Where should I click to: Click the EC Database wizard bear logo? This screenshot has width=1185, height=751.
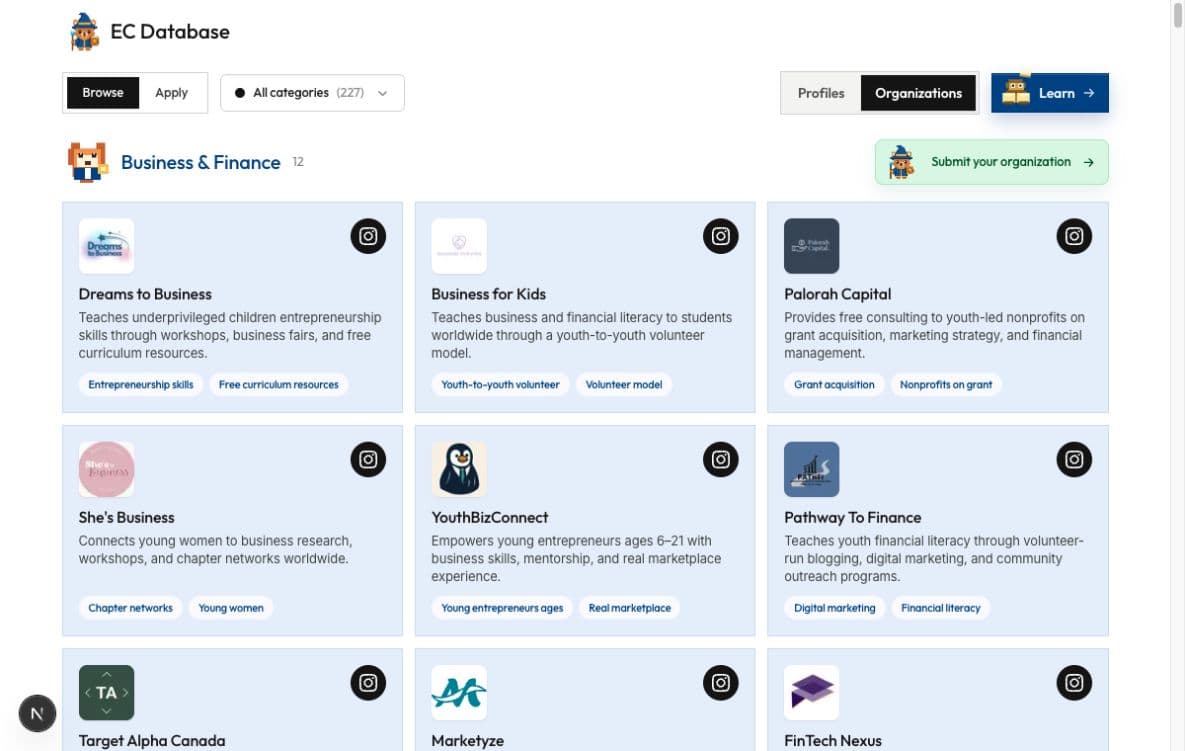pyautogui.click(x=85, y=32)
